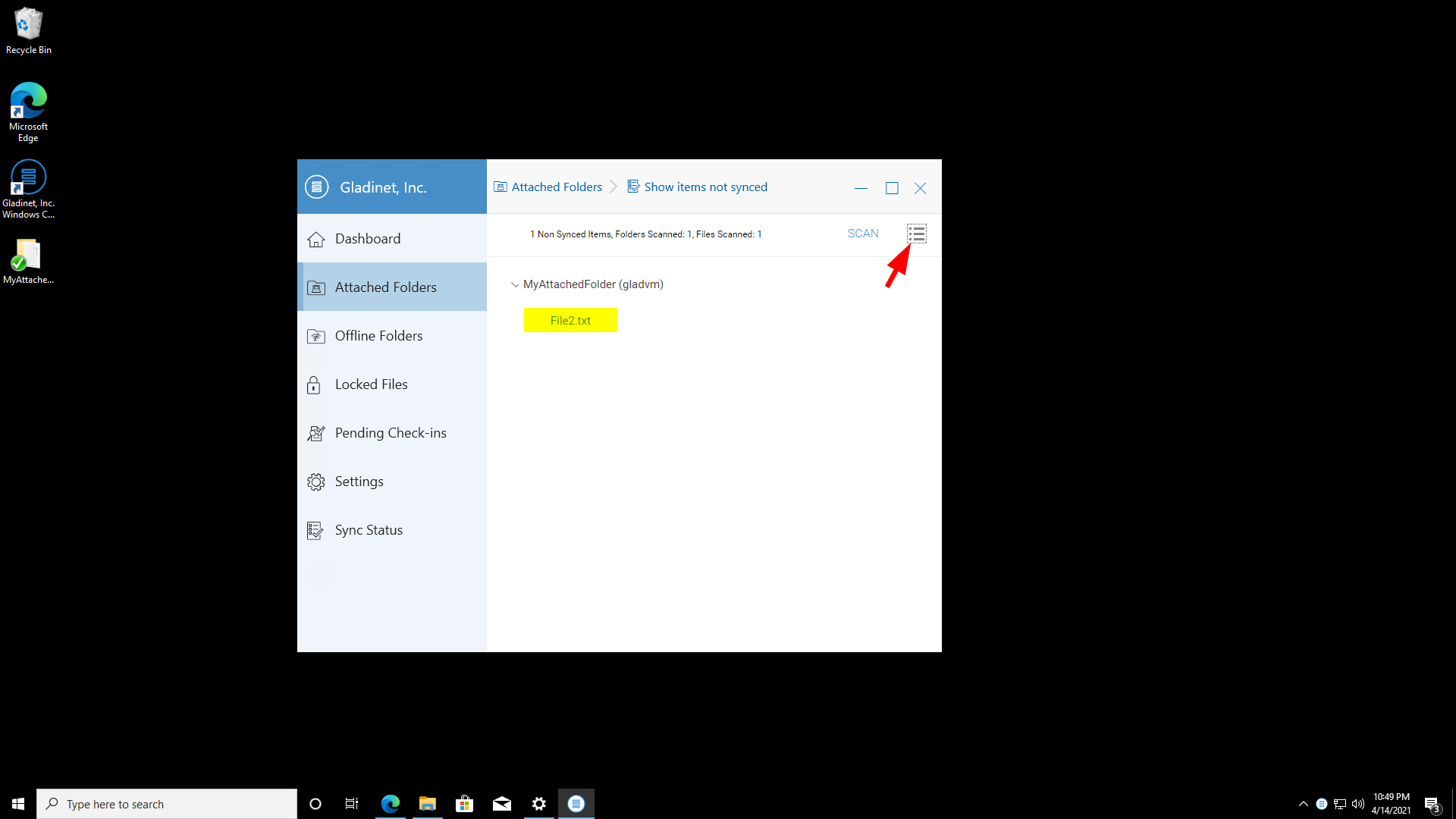
Task: Open Cortana circle icon on taskbar
Action: pos(315,804)
